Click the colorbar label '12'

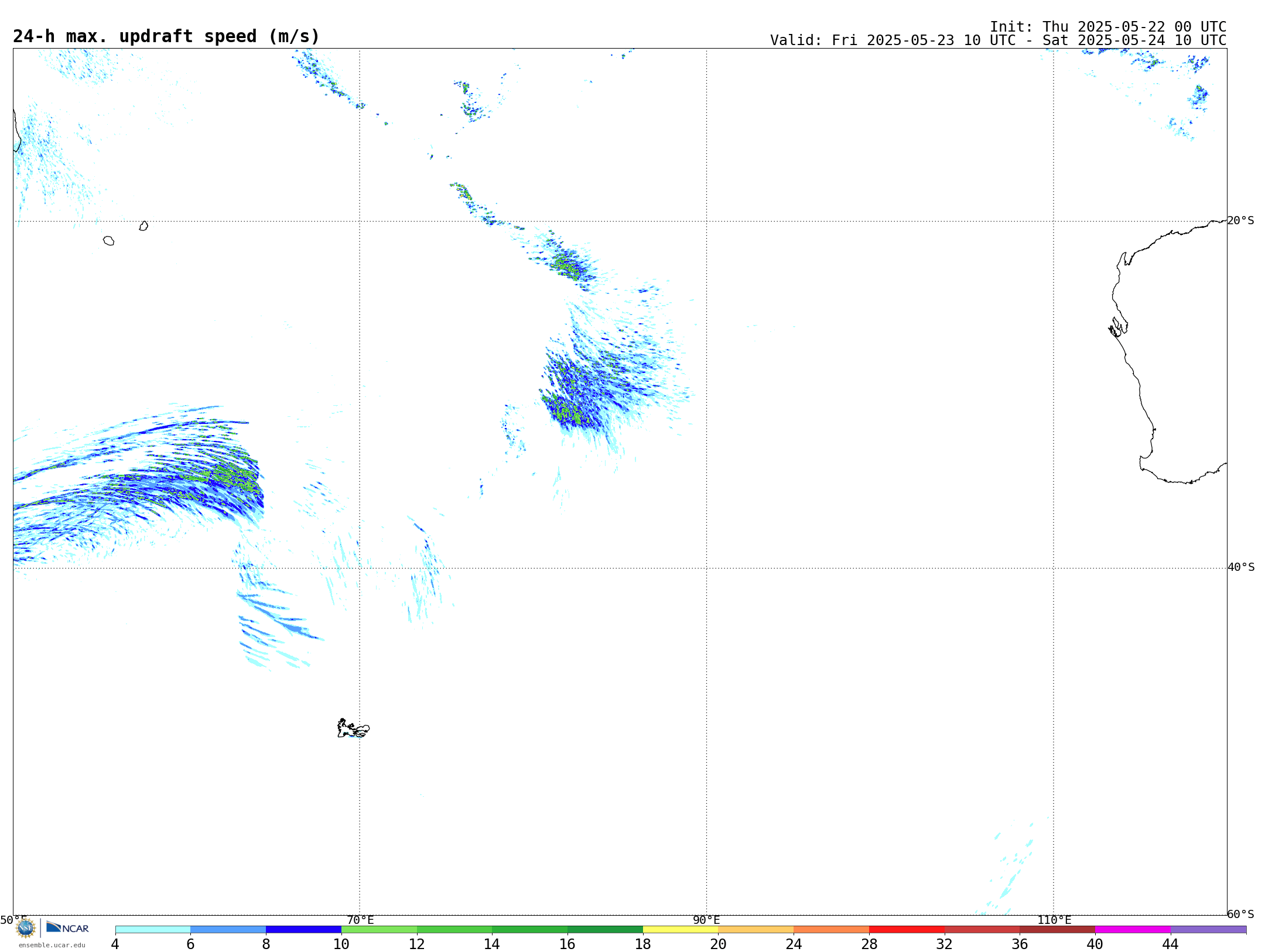417,944
